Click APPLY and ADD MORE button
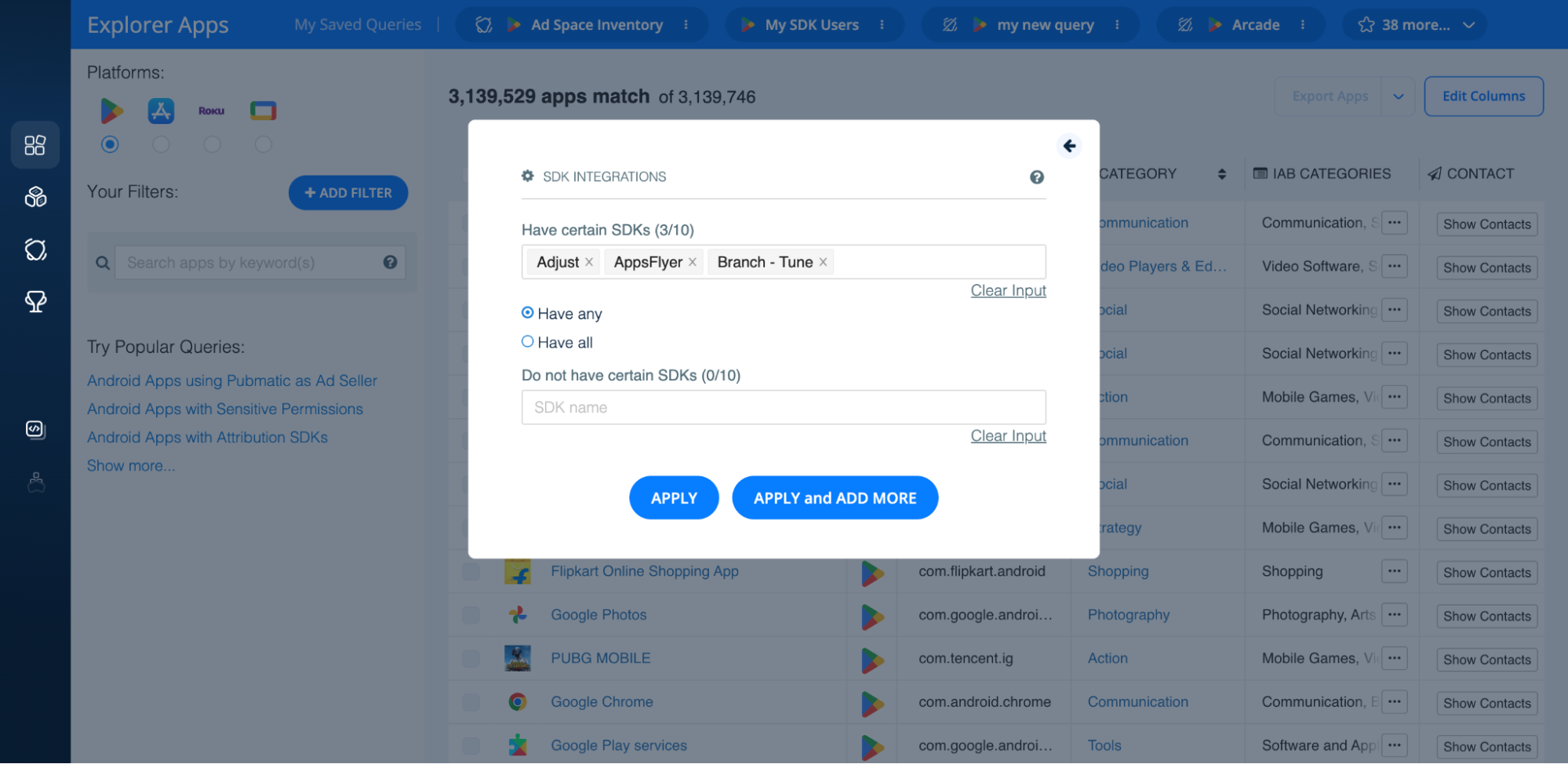 tap(835, 498)
